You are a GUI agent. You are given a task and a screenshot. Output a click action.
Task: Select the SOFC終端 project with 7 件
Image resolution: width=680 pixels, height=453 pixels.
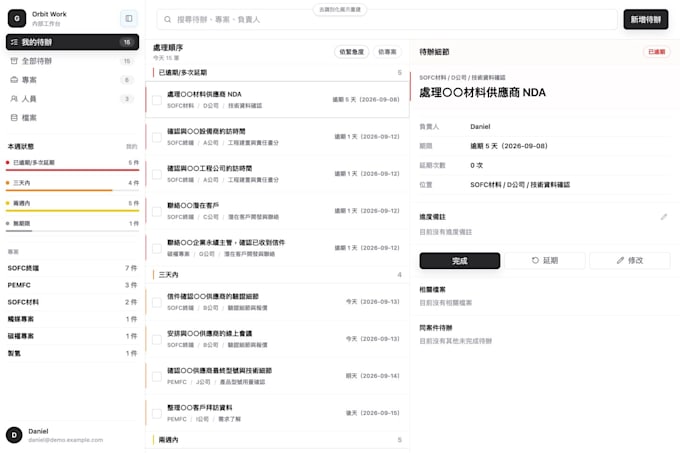72,268
